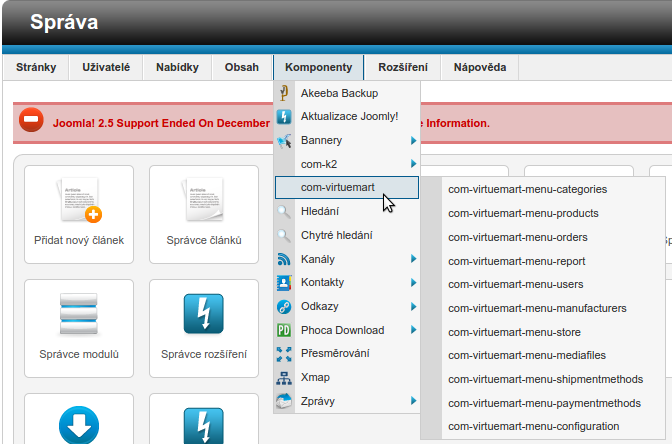
Task: Click the red warning icon in alert
Action: tap(32, 122)
